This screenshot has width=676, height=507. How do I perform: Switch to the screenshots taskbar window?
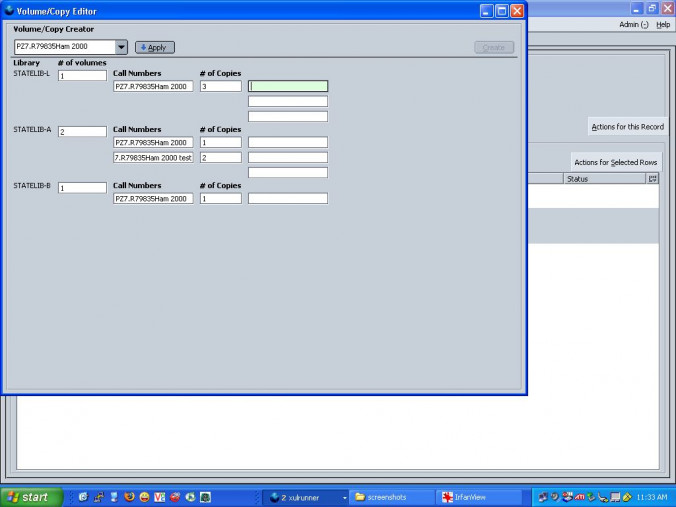[391, 498]
